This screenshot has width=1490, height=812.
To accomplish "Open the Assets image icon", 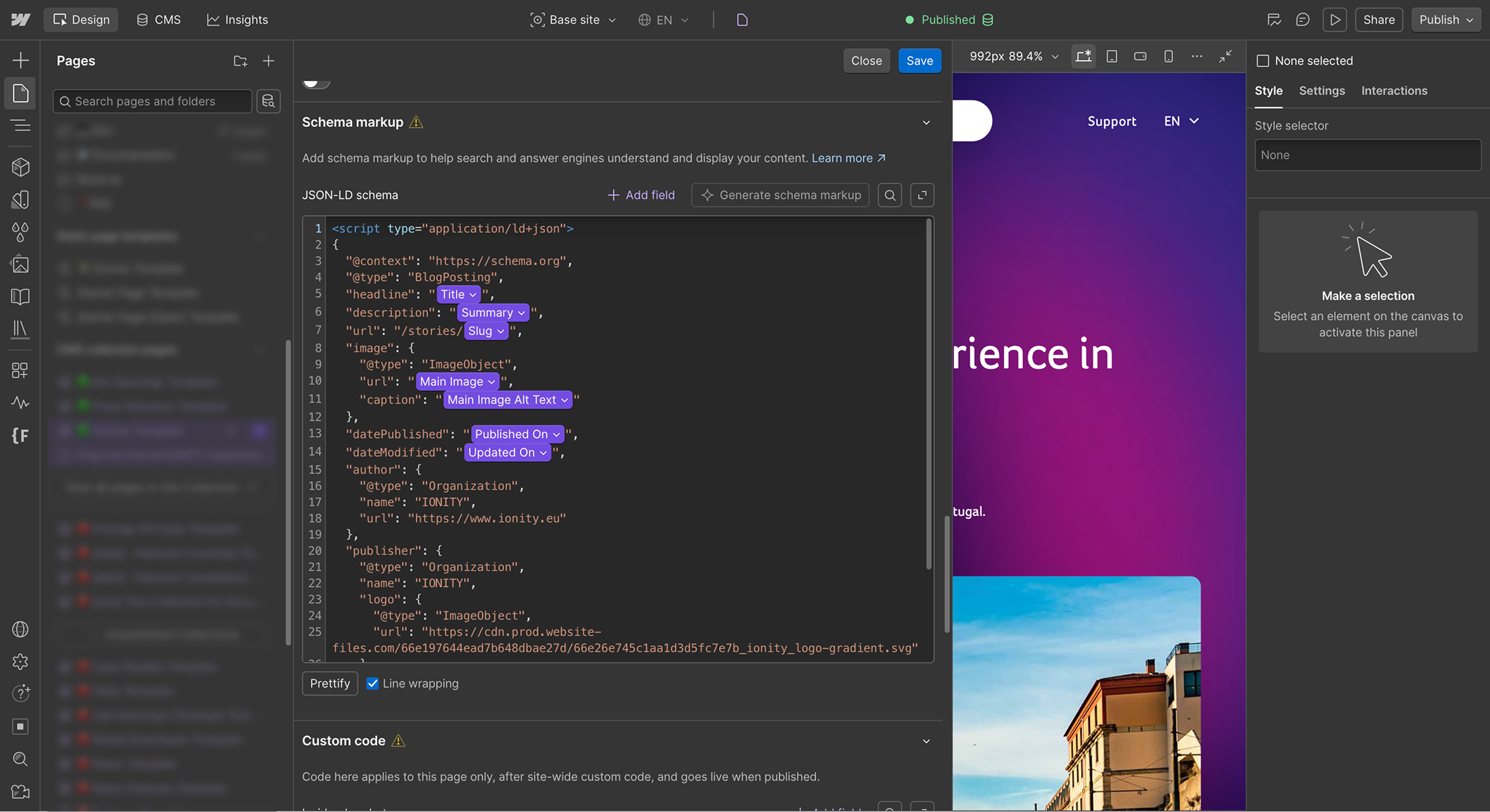I will (20, 264).
